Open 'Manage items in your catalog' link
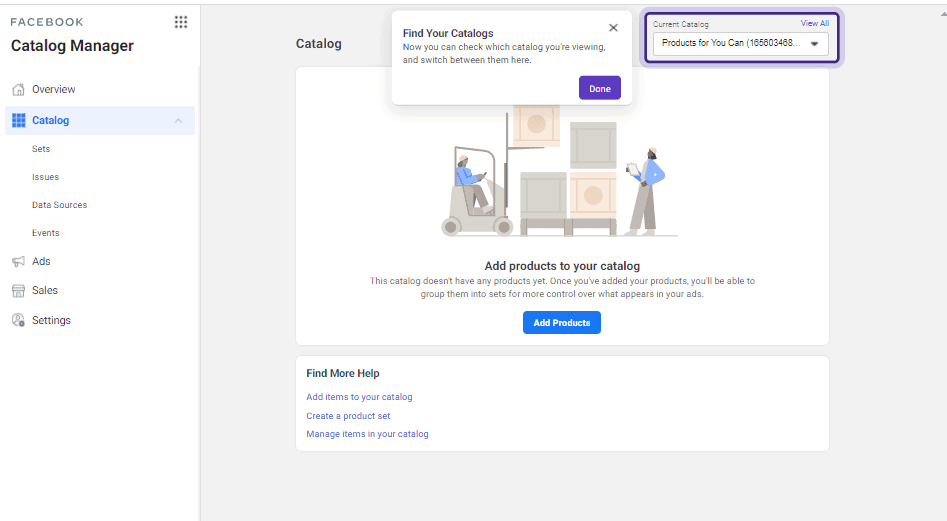Image resolution: width=947 pixels, height=521 pixels. point(367,434)
